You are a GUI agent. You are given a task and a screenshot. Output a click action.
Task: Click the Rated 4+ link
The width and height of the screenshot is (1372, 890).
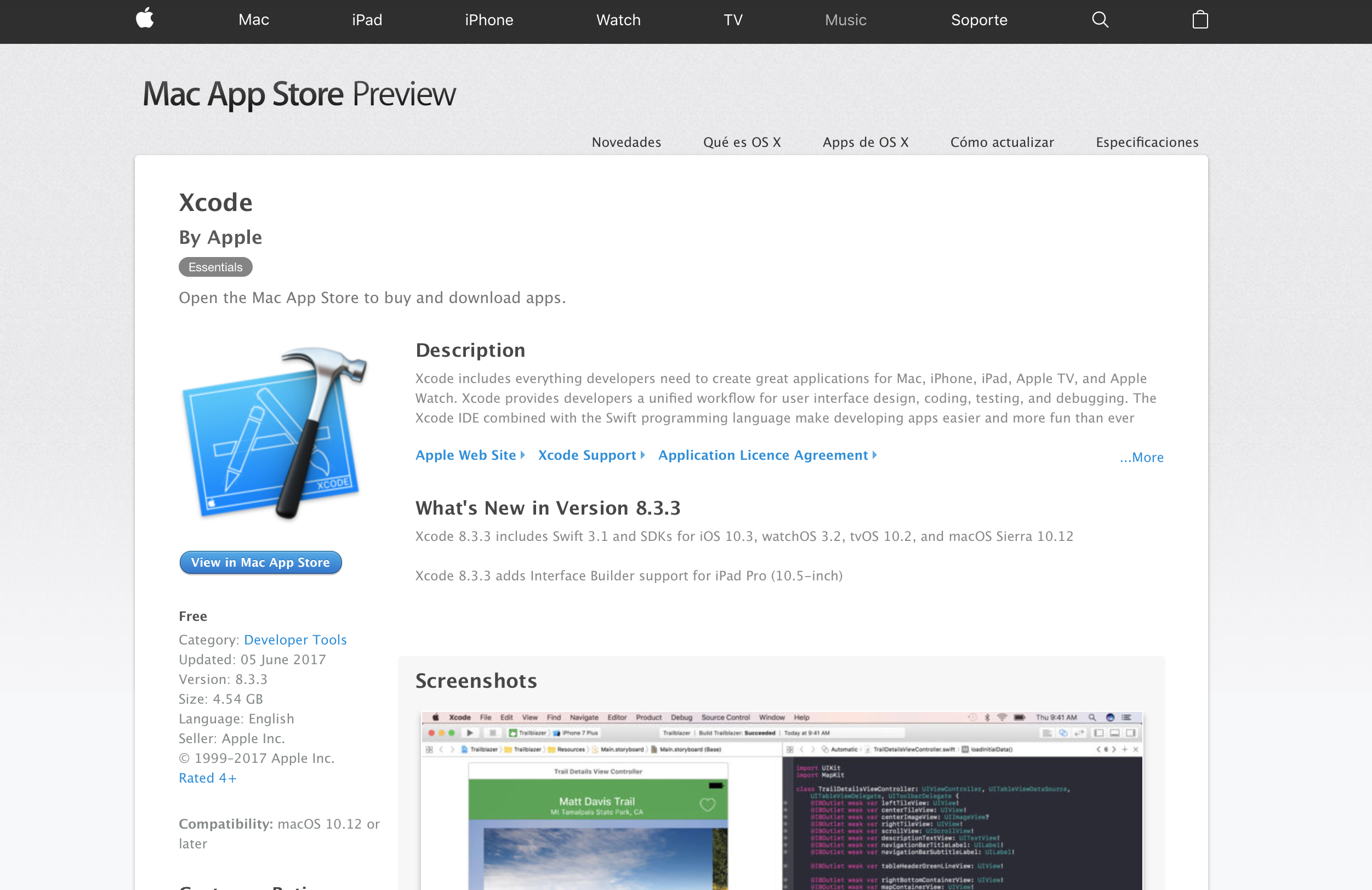[208, 778]
